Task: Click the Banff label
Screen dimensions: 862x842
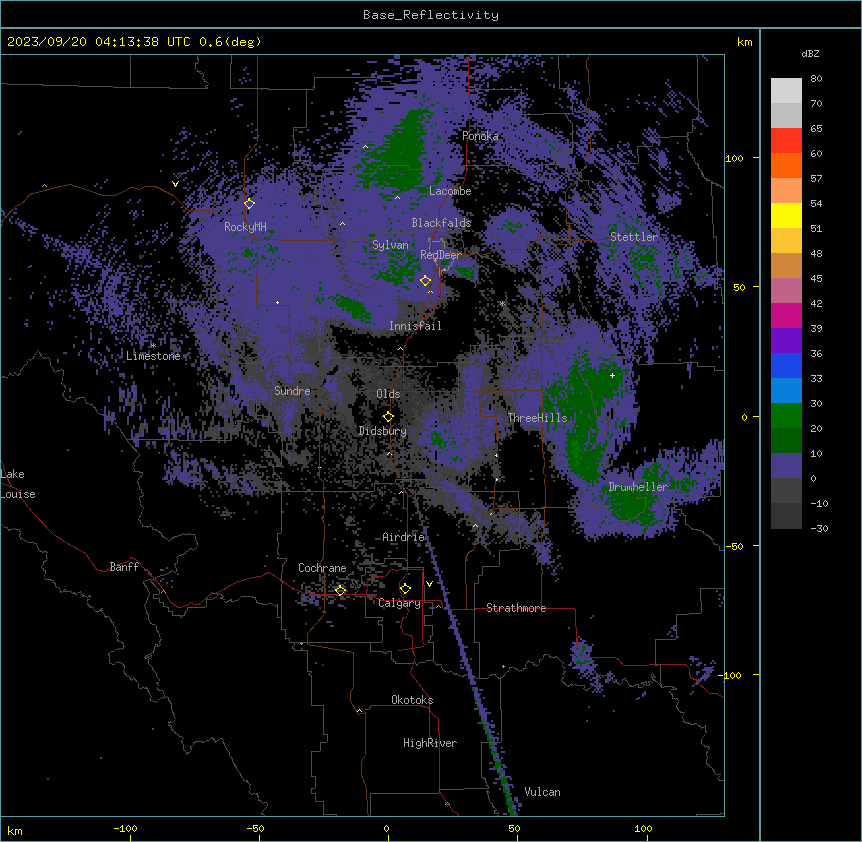Action: tap(124, 567)
